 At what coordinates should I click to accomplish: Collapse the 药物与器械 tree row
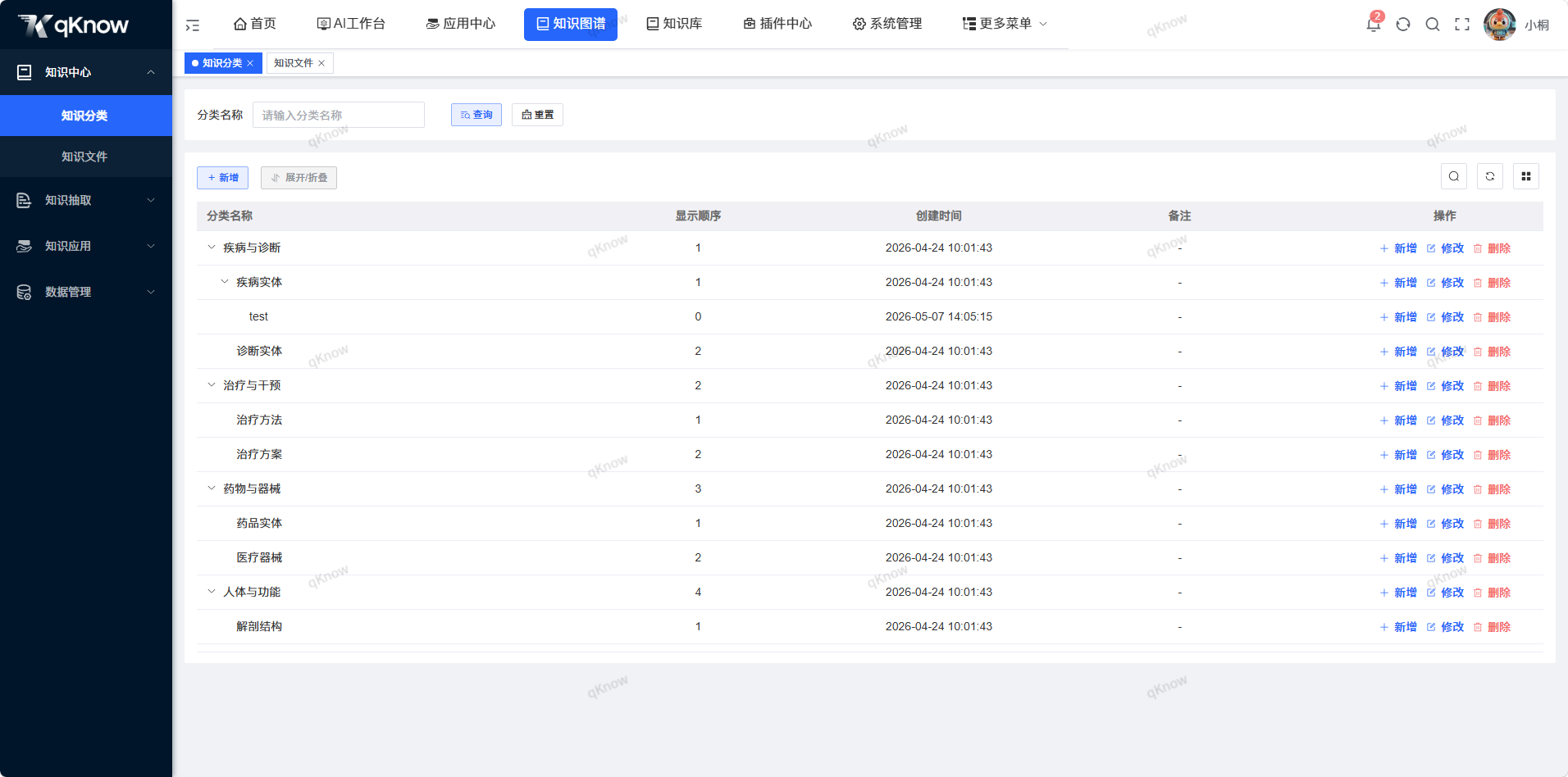212,488
